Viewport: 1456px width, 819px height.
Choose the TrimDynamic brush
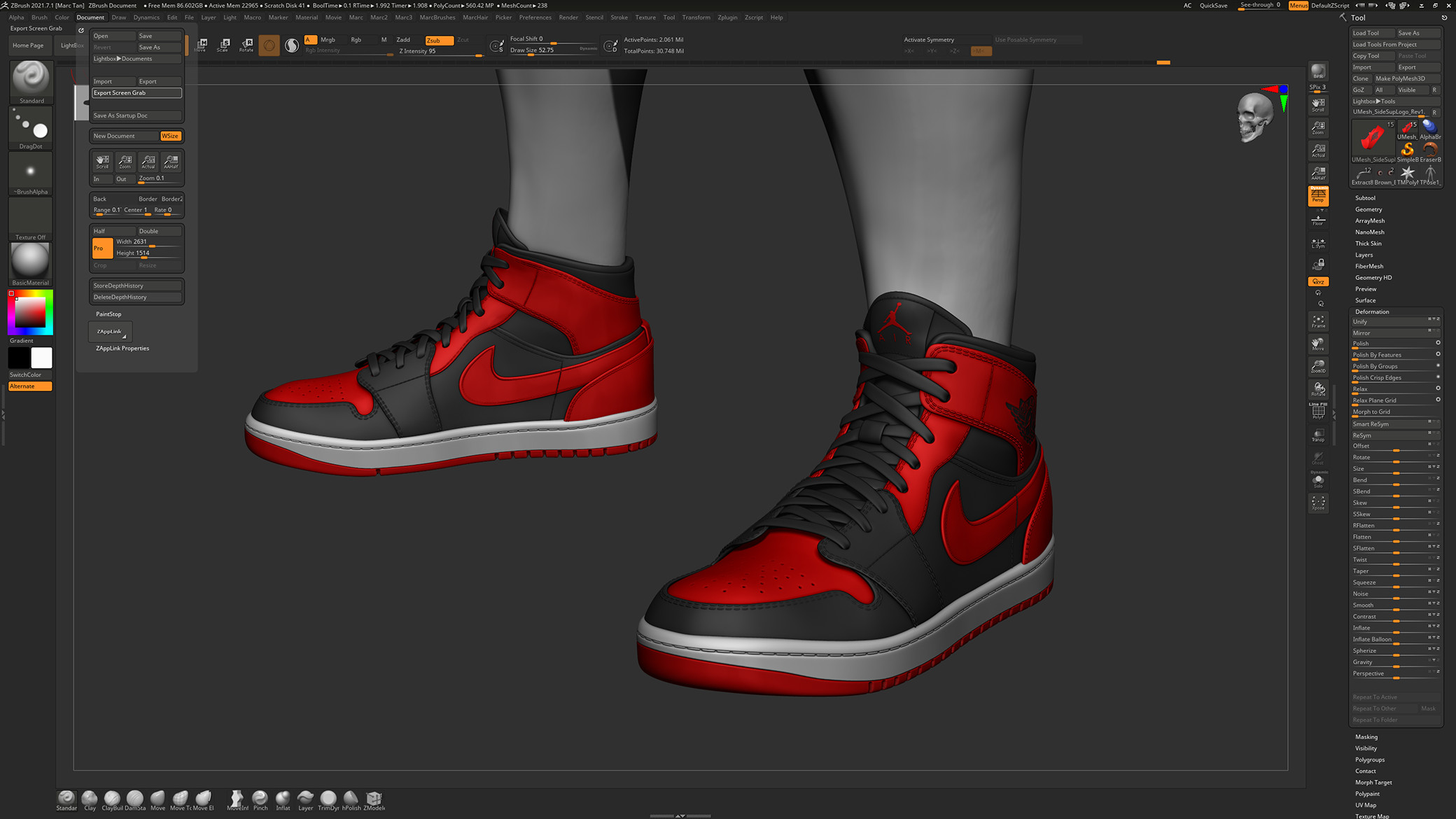pos(328,800)
